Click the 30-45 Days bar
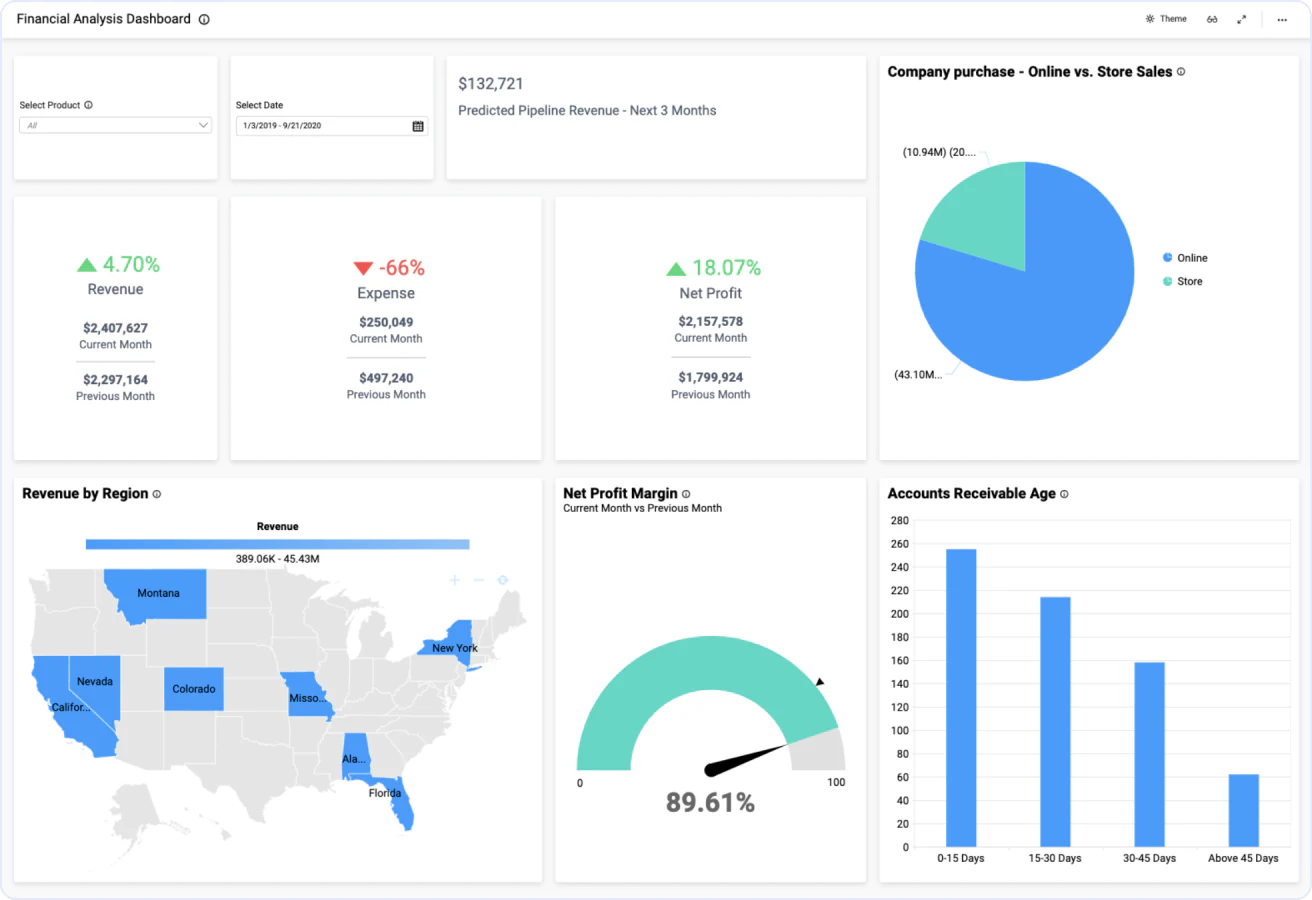Image resolution: width=1312 pixels, height=900 pixels. [x=1149, y=755]
